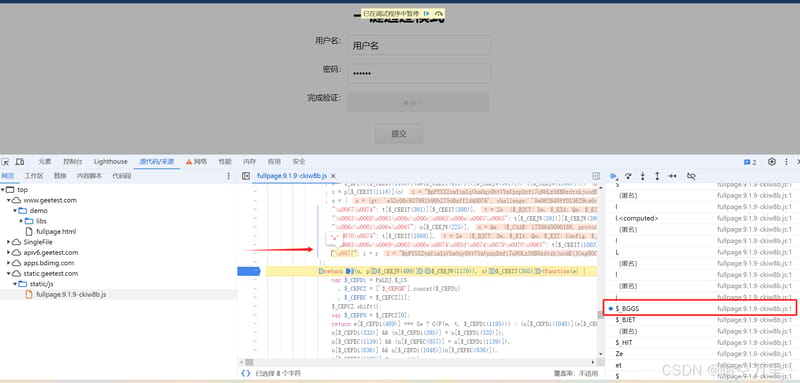Open the 网络 panel tab
Viewport: 800px width, 383px height.
tap(196, 162)
